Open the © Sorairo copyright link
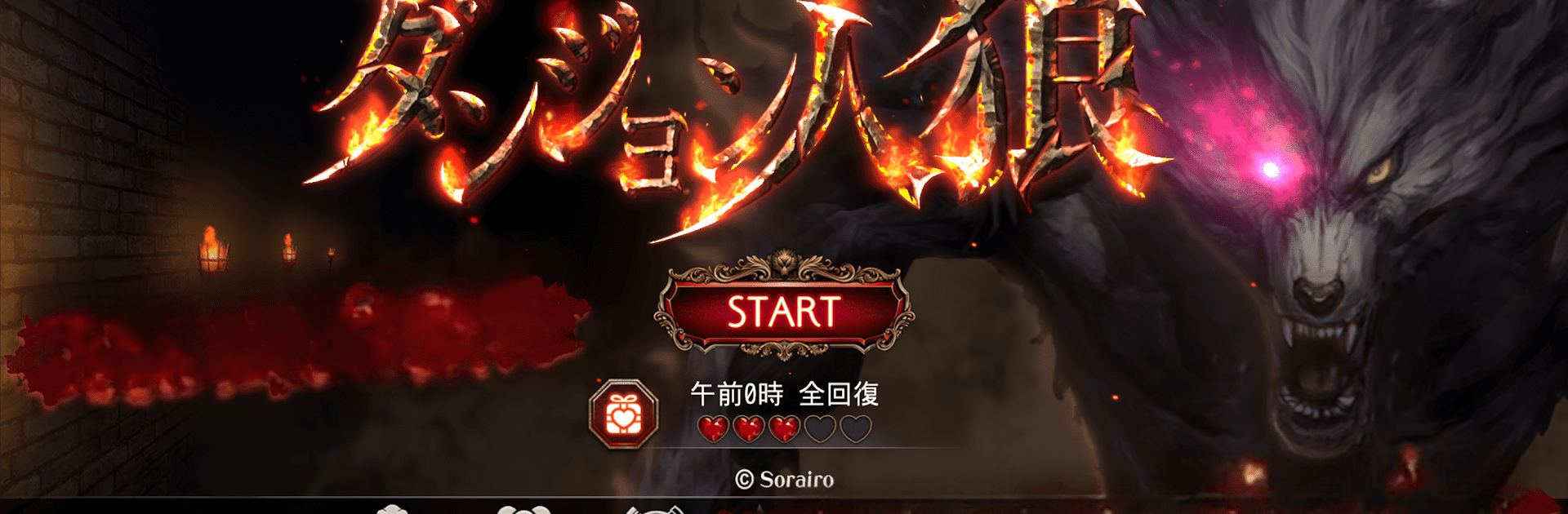1568x514 pixels. point(785,480)
